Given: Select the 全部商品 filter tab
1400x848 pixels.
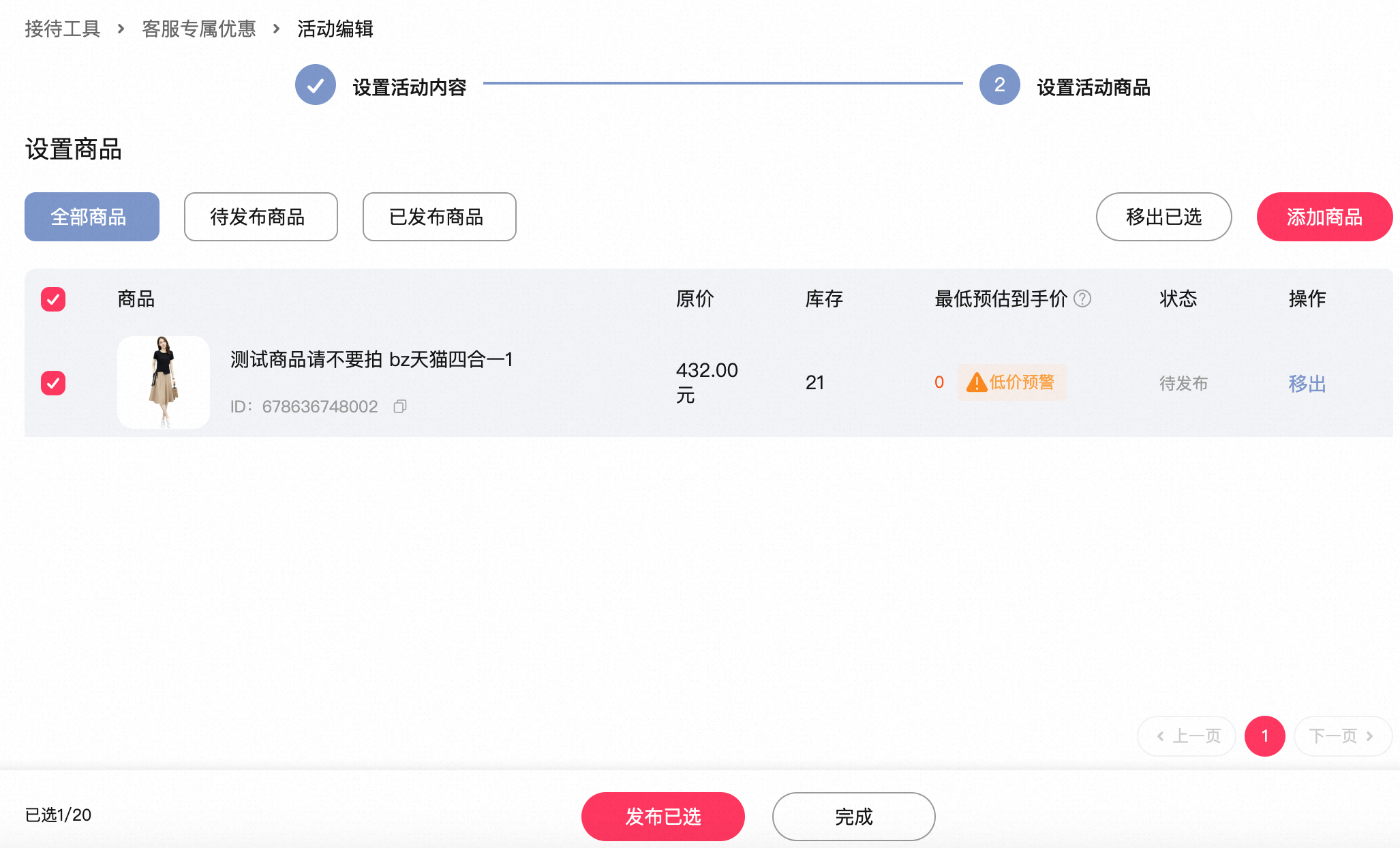Looking at the screenshot, I should click(92, 217).
